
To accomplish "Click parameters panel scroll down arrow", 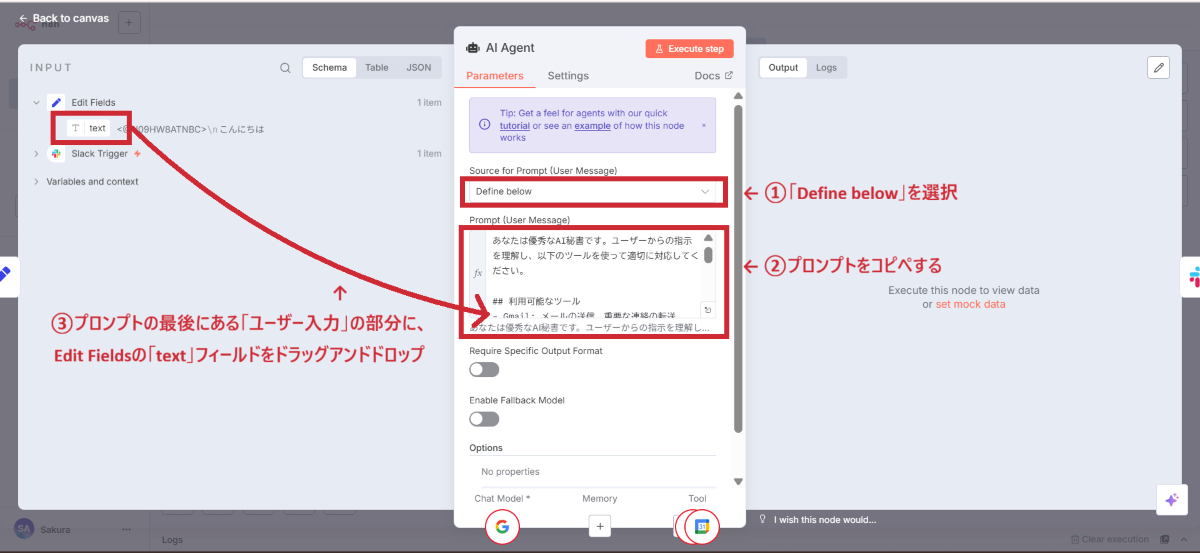I will [x=738, y=481].
